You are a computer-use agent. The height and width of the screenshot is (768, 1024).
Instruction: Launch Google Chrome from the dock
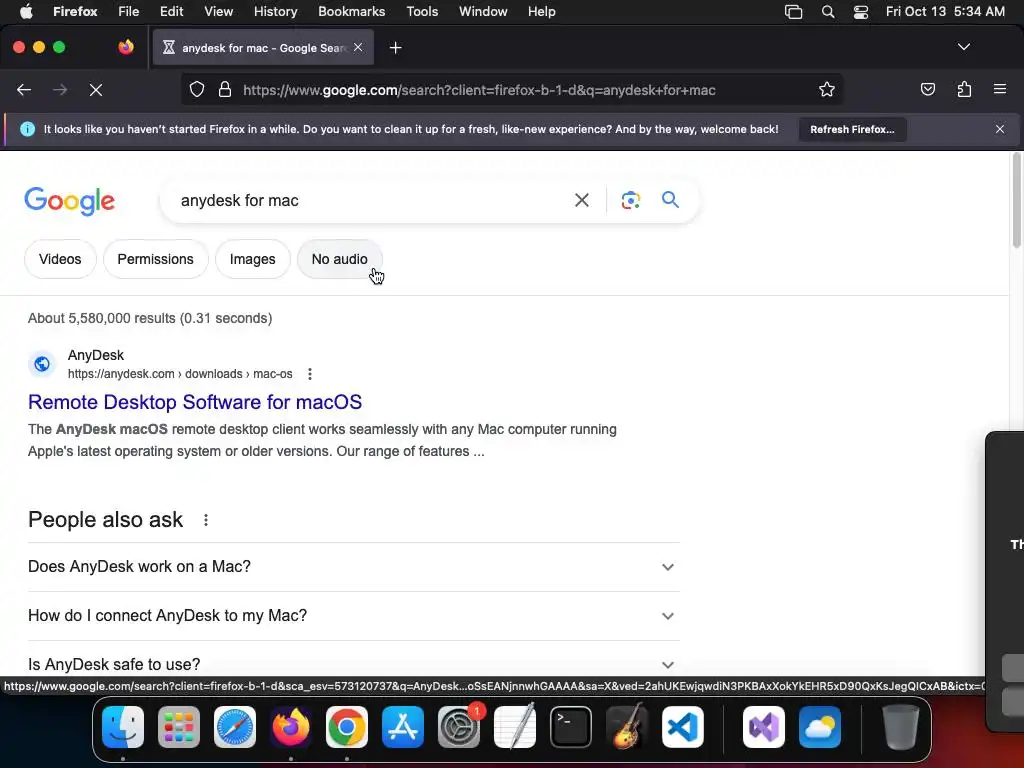point(347,727)
